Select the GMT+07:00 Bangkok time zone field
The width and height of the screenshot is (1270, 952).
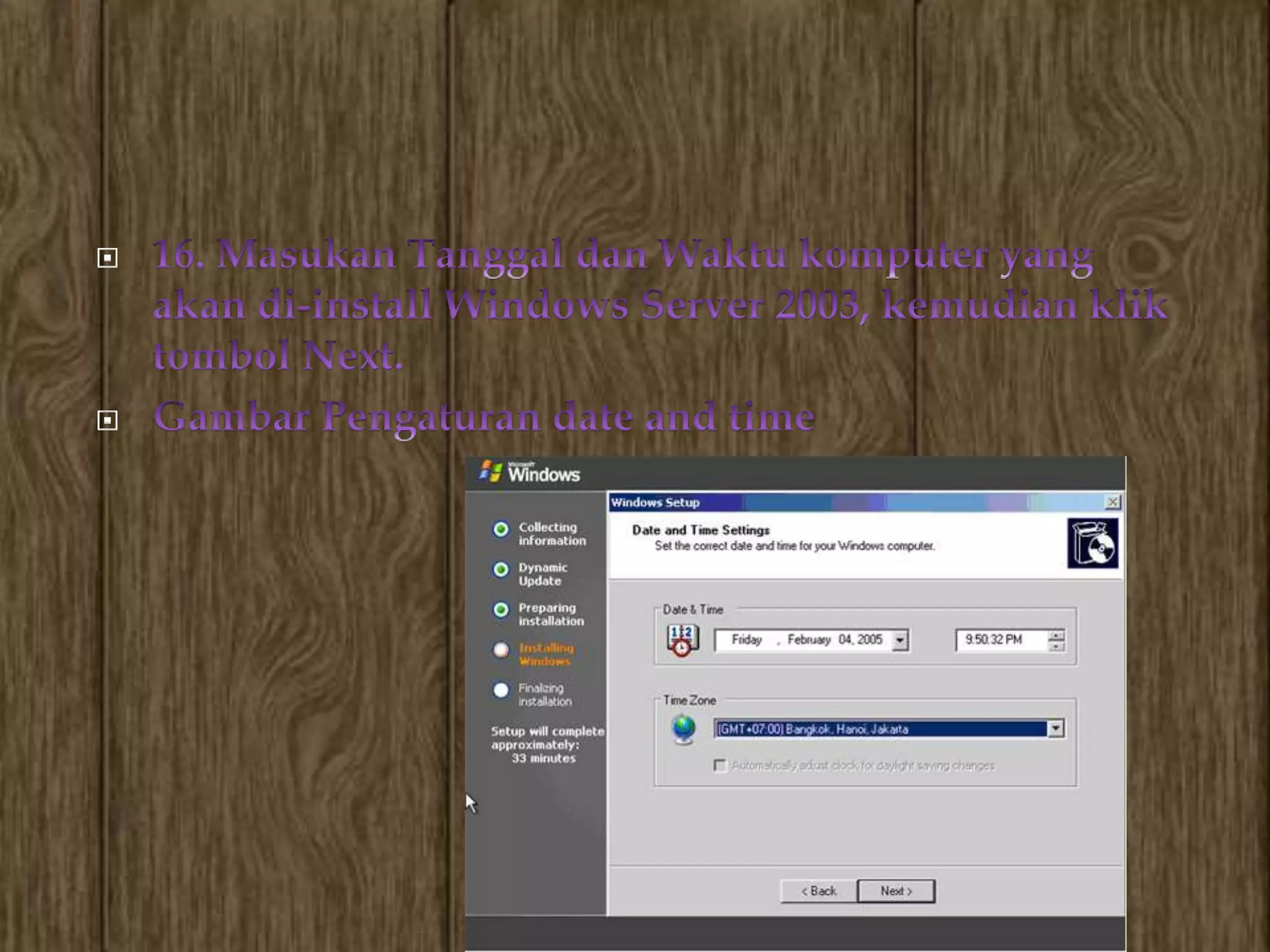pyautogui.click(x=881, y=729)
